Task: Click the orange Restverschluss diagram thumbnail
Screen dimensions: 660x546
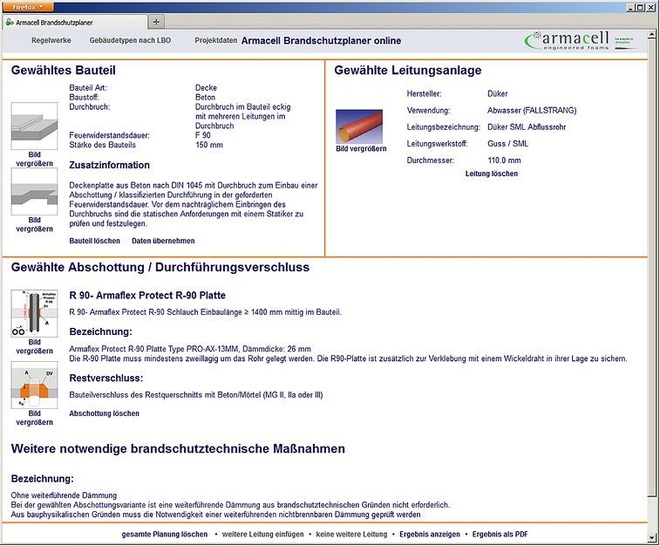Action: coord(35,385)
